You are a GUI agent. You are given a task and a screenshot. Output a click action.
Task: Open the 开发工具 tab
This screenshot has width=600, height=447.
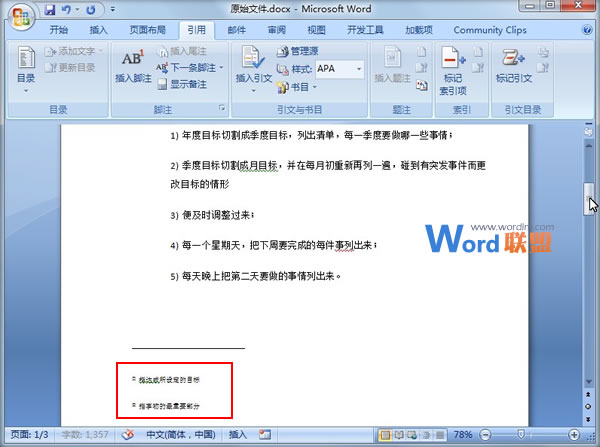click(x=365, y=30)
